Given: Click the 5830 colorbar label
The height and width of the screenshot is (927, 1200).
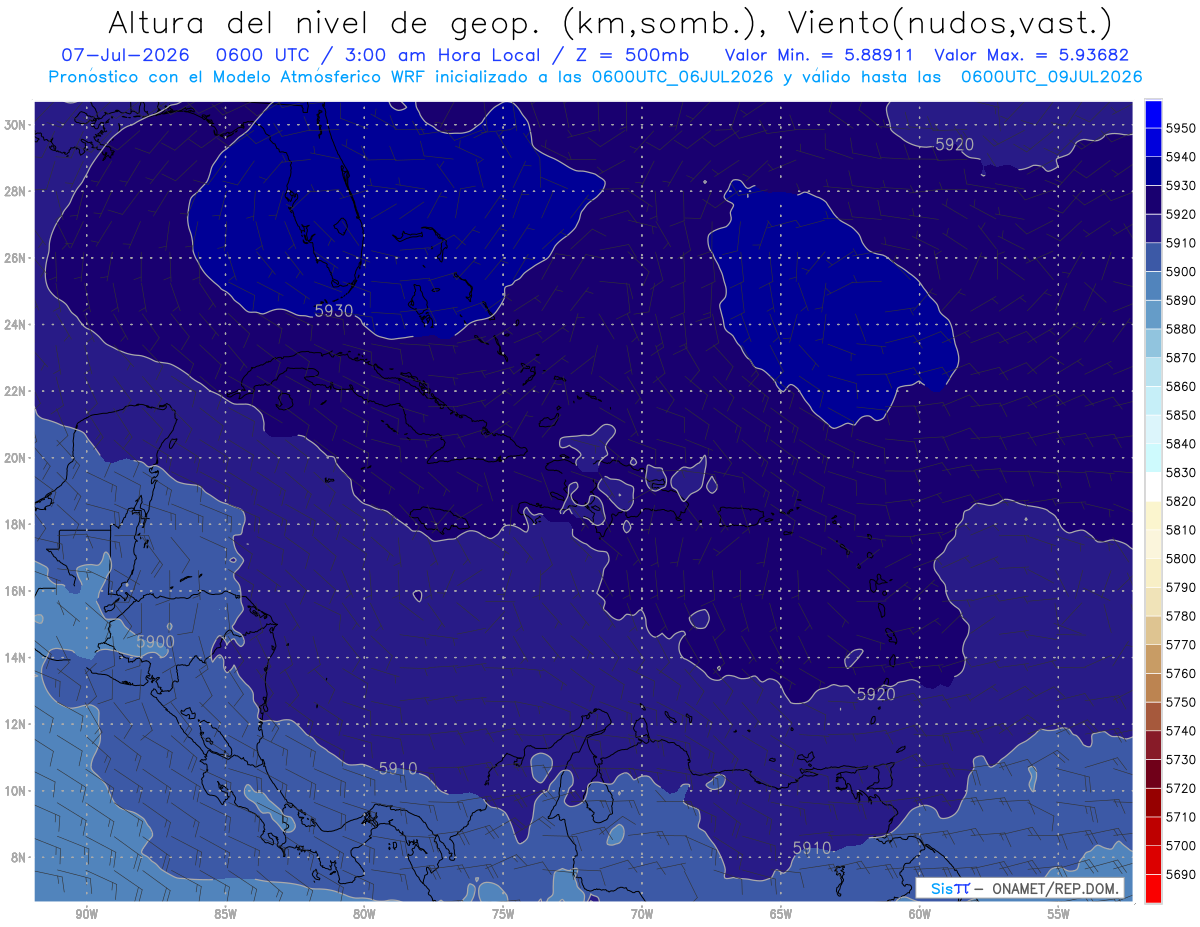Looking at the screenshot, I should tap(1181, 472).
